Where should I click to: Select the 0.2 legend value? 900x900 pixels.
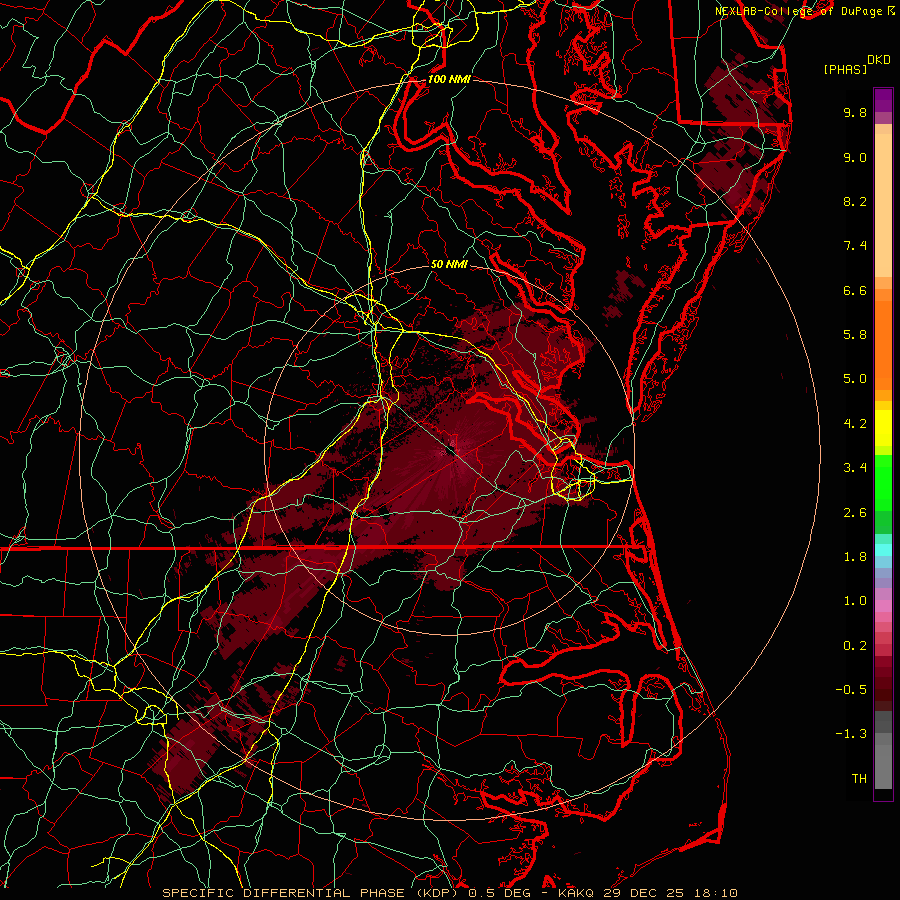coord(855,646)
